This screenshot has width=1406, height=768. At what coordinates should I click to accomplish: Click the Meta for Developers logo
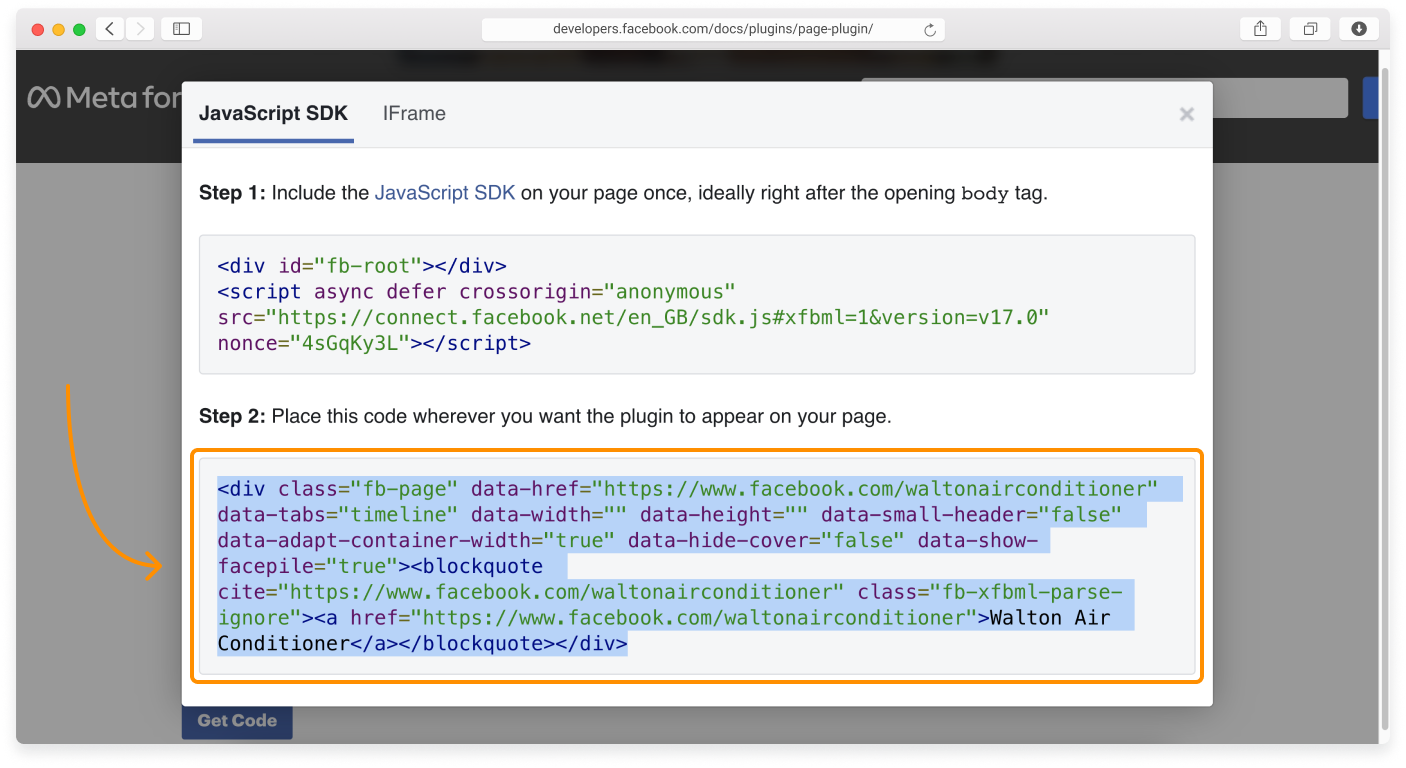click(104, 97)
